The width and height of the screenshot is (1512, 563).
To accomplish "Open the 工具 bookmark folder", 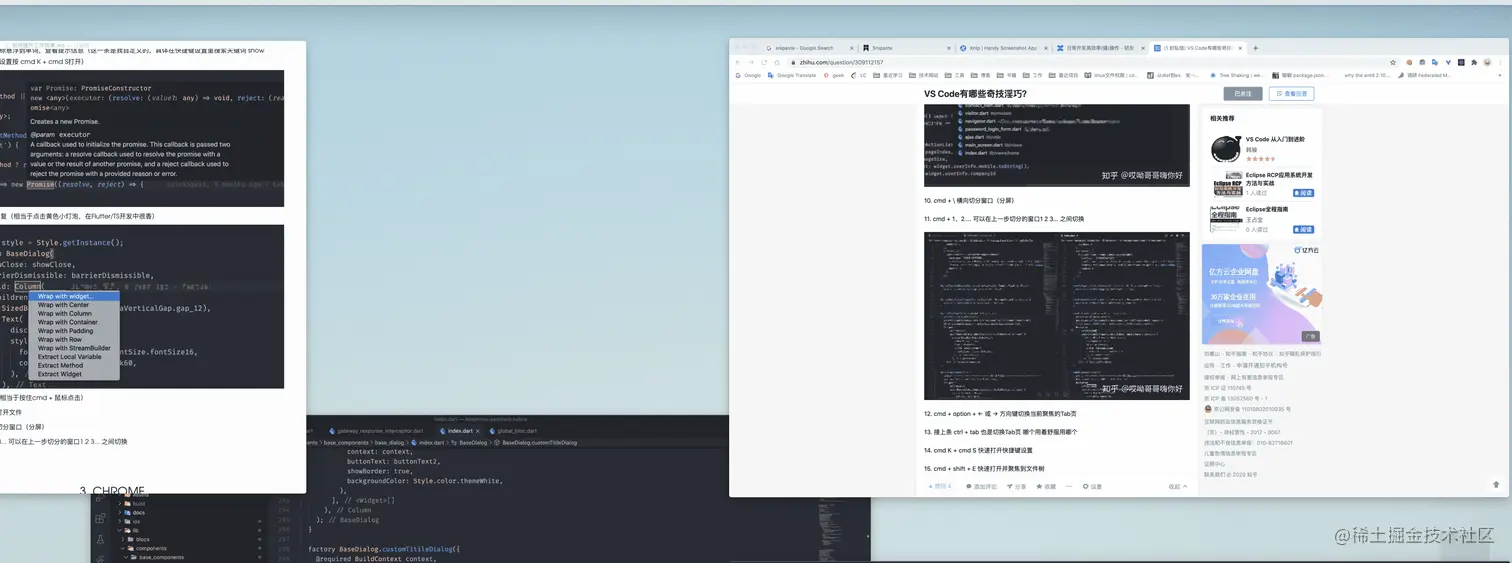I will (x=954, y=75).
